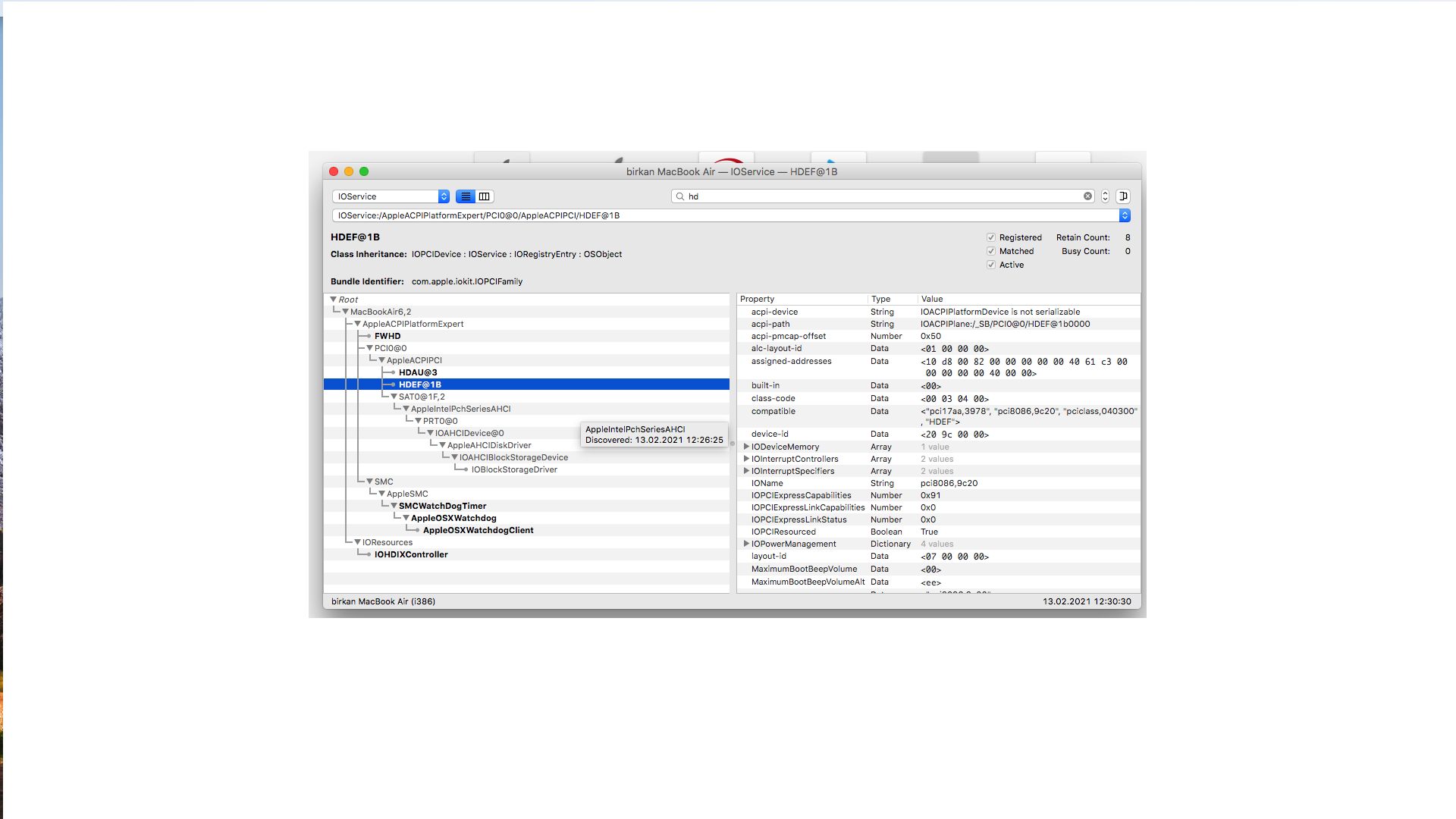1456x819 pixels.
Task: Toggle the Registered checkbox
Action: pyautogui.click(x=990, y=237)
